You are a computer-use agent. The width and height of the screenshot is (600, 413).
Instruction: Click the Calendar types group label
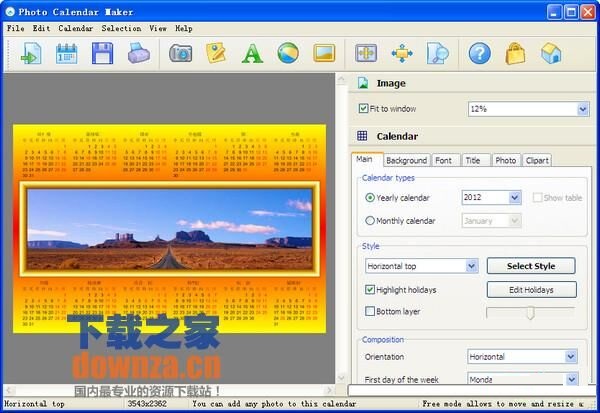point(388,178)
